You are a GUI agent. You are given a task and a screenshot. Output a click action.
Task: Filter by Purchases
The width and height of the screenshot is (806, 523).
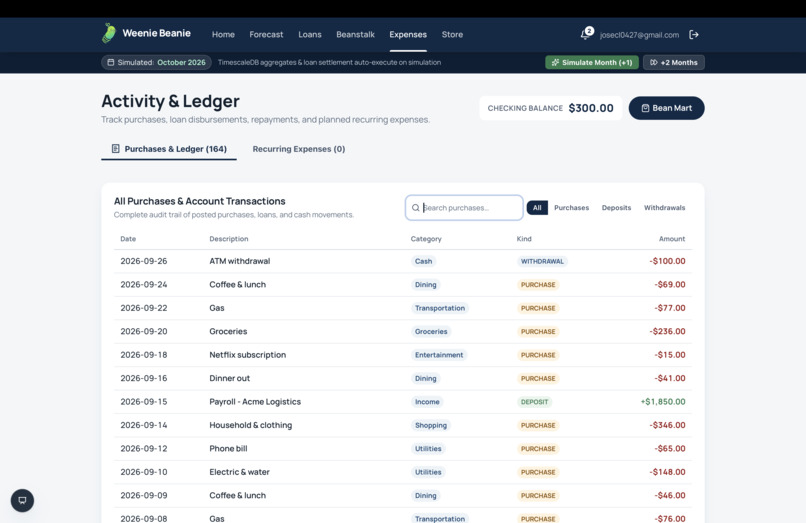pos(572,208)
